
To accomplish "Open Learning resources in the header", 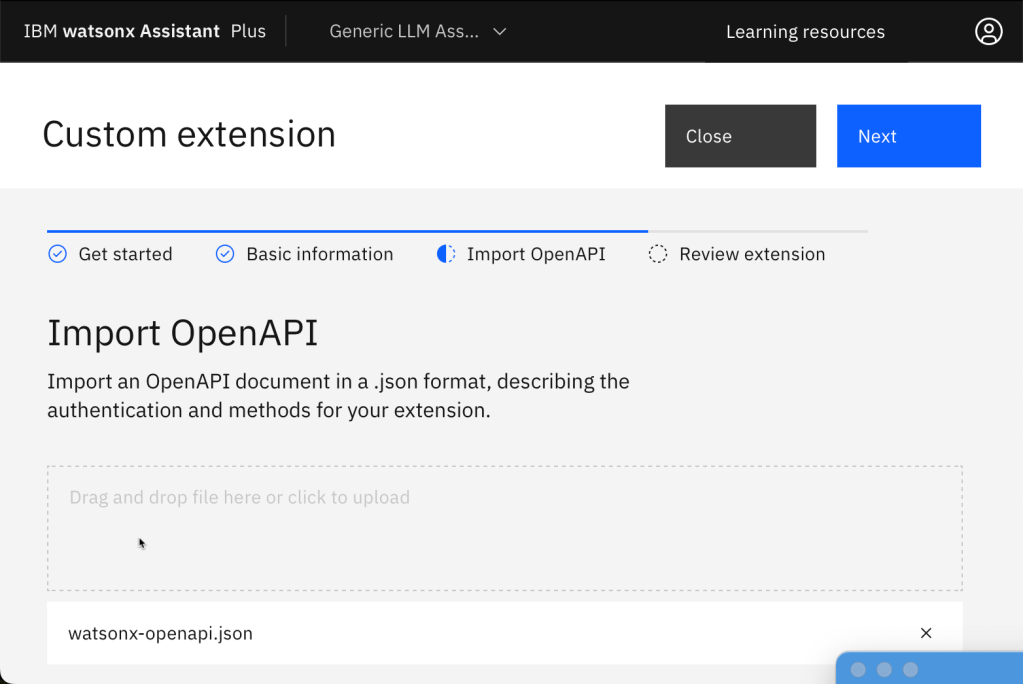I will pyautogui.click(x=805, y=32).
